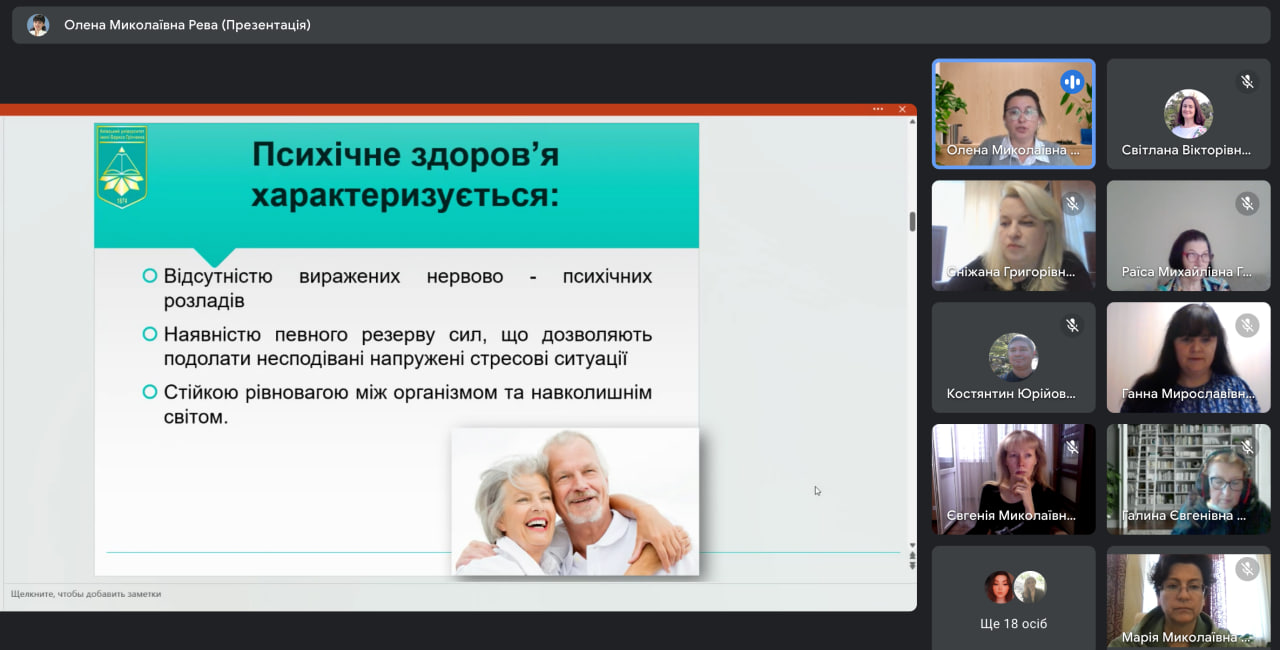Select Галина Євгенівна's video tile
Screen dimensions: 1280x650
point(1188,478)
